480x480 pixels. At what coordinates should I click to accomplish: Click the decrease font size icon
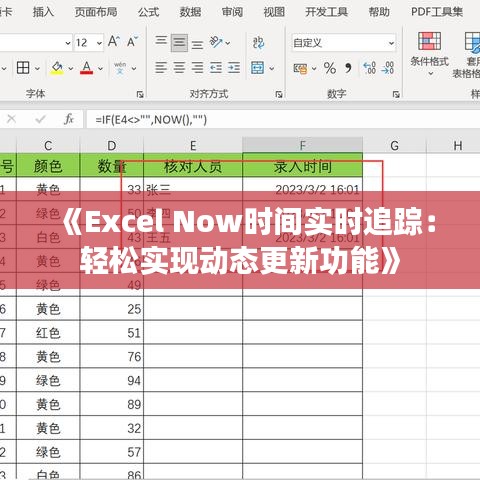pyautogui.click(x=132, y=42)
